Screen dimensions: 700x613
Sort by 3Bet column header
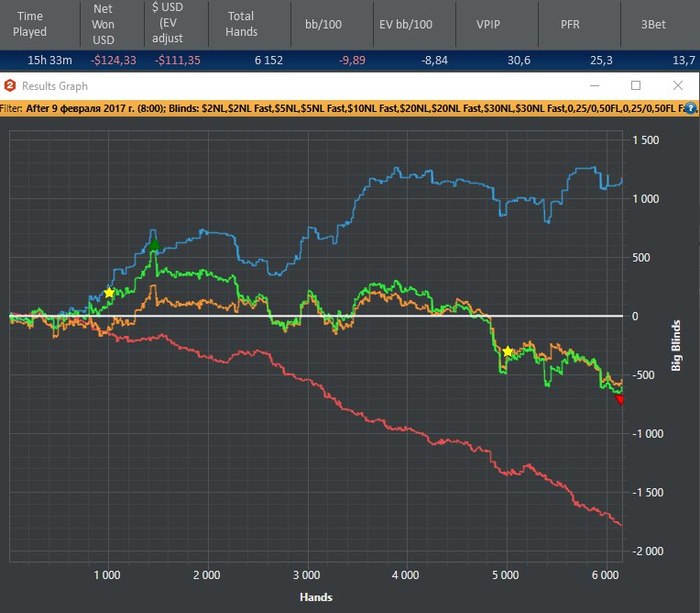pos(653,25)
